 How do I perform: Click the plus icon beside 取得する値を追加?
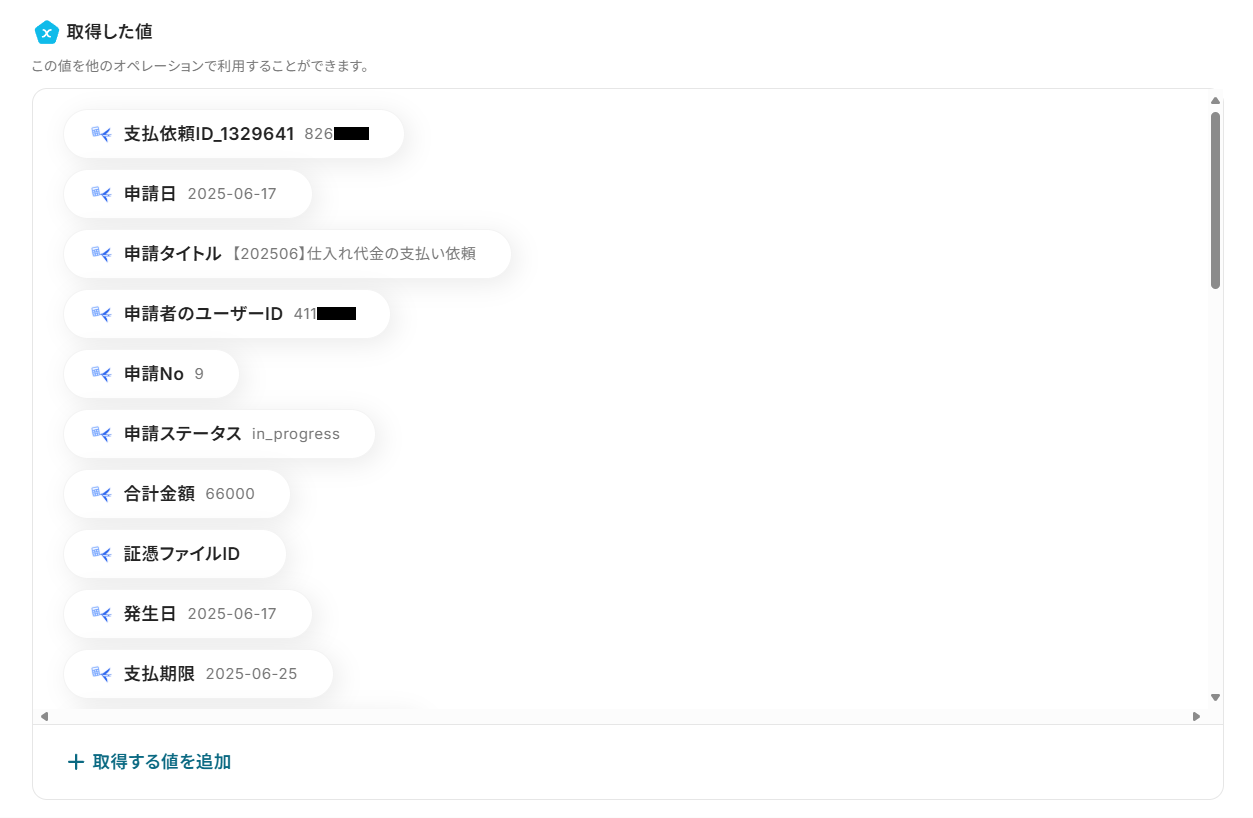point(75,762)
